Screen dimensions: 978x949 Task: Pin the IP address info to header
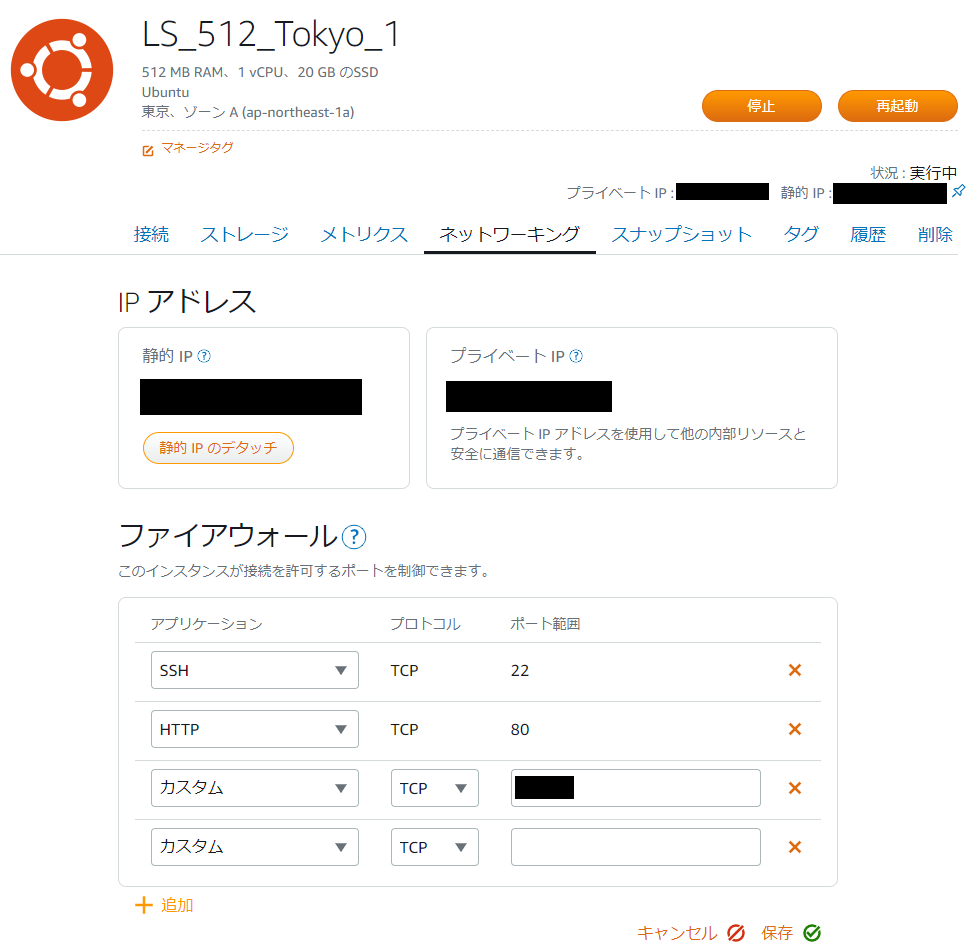[959, 191]
